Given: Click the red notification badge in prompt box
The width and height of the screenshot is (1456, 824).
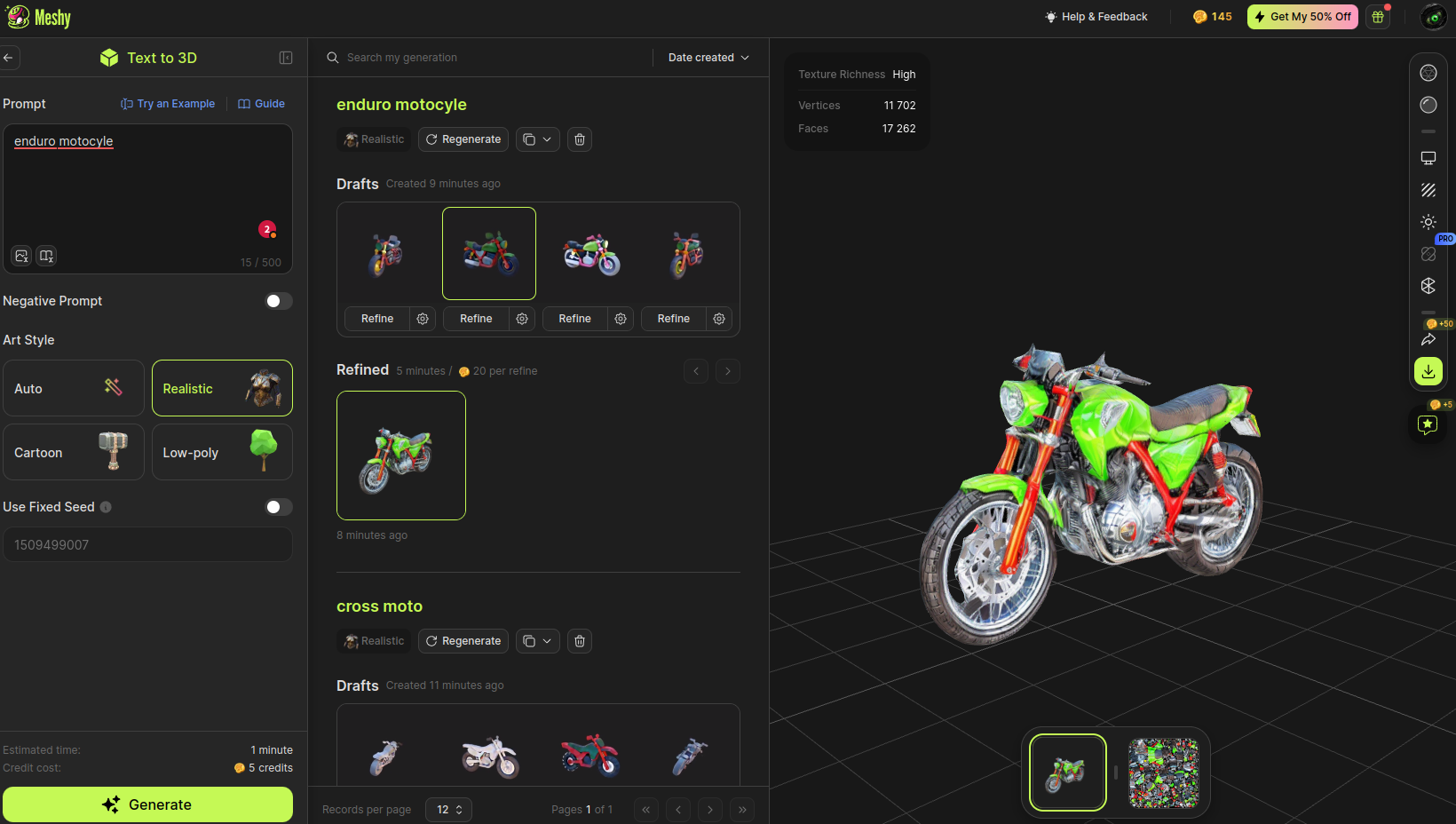Looking at the screenshot, I should click(x=267, y=229).
